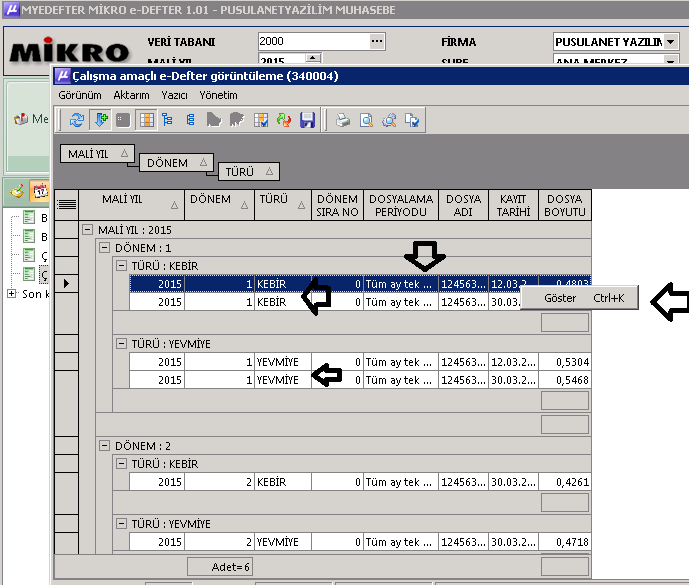Select the YEVMİYE row with size 0,4718
The image size is (689, 585).
pyautogui.click(x=360, y=542)
